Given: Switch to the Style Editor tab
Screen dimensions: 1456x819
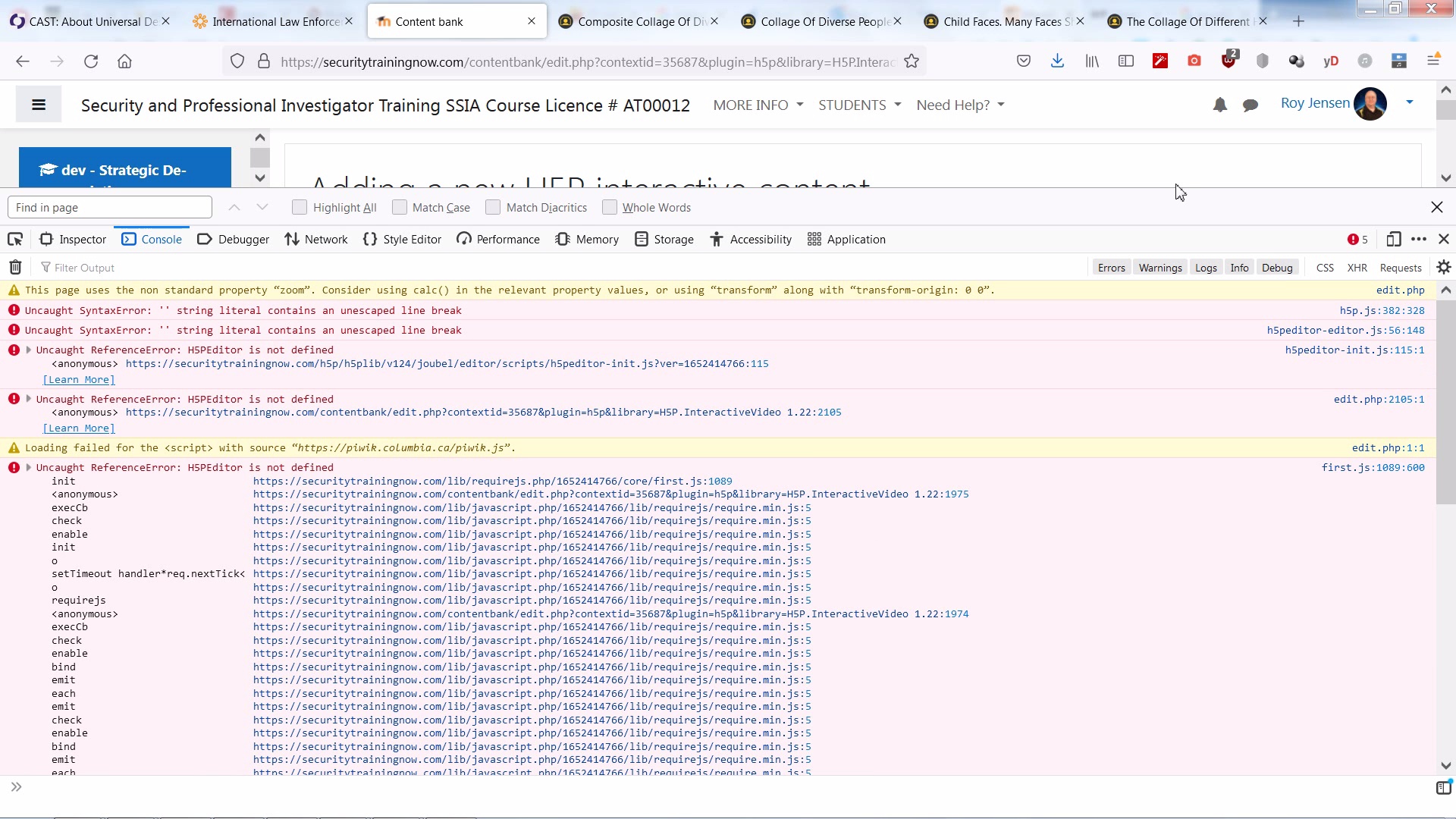Looking at the screenshot, I should (x=402, y=240).
